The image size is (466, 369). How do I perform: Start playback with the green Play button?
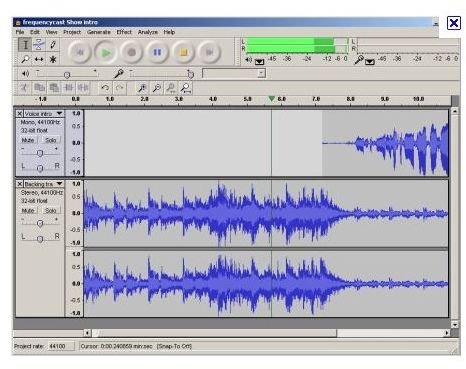(106, 52)
